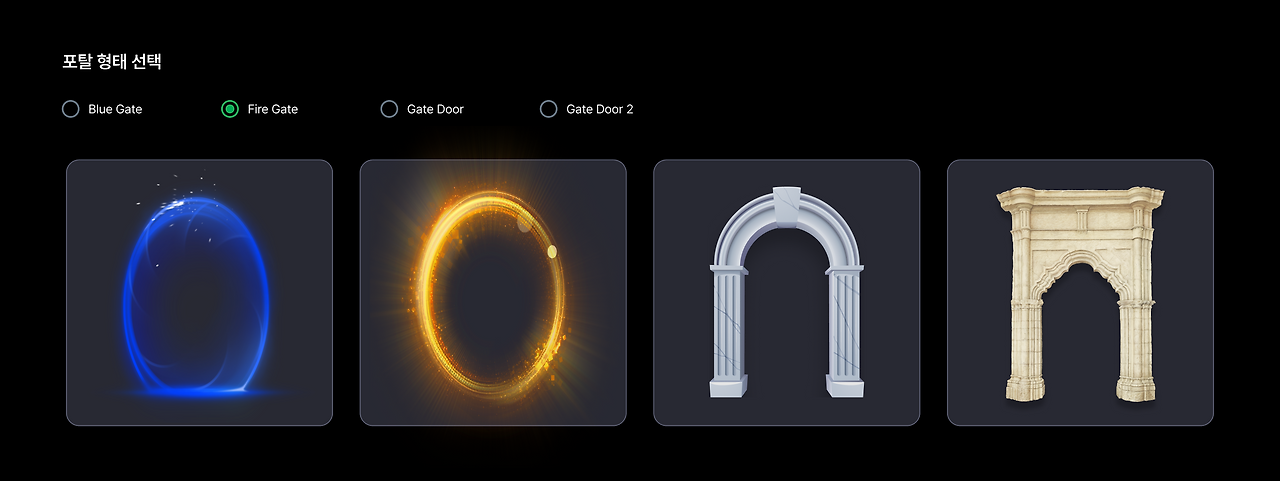This screenshot has height=481, width=1280.
Task: Select the Blue Gate radio button
Action: [71, 109]
